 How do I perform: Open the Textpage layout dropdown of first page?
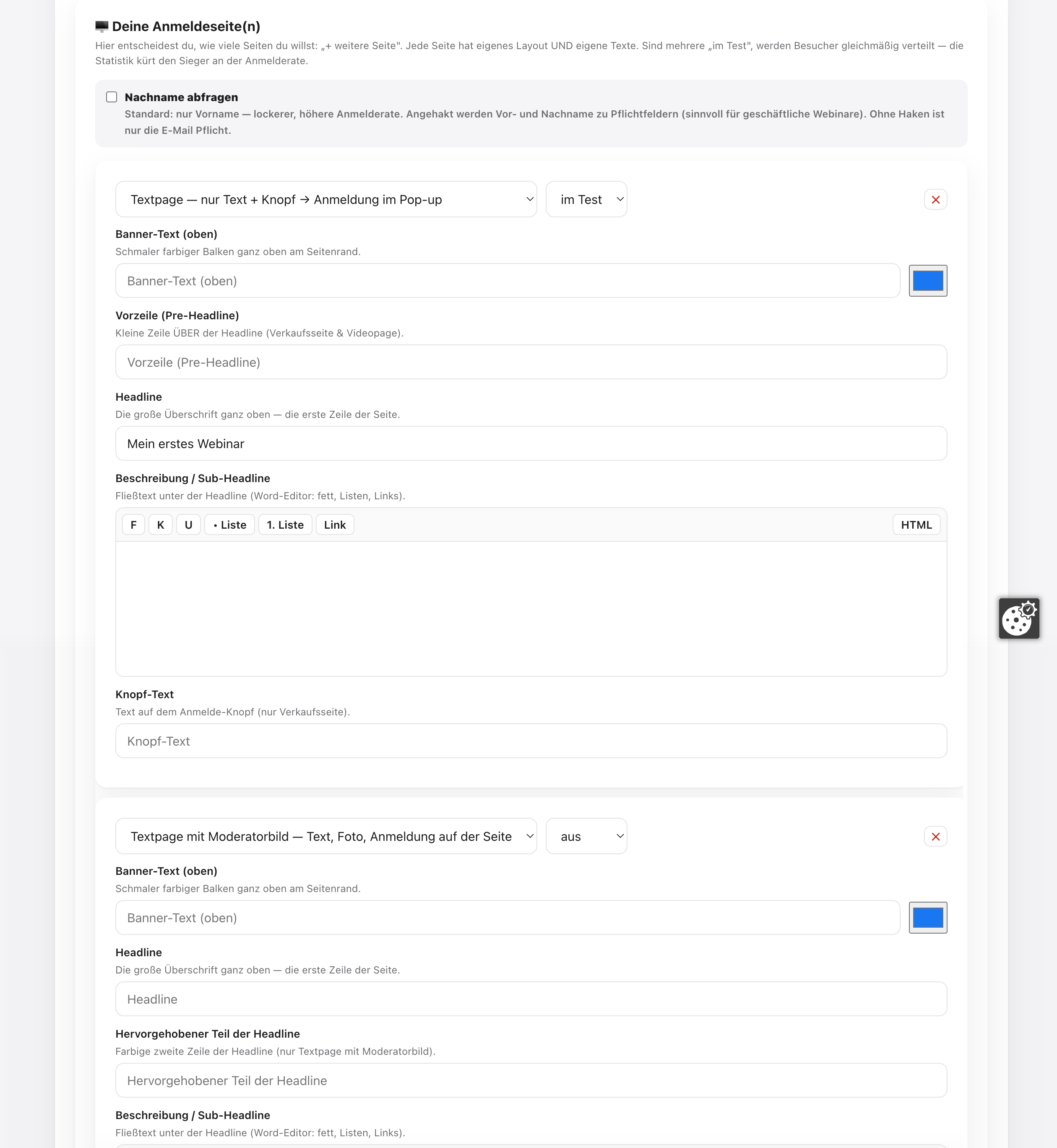click(326, 199)
